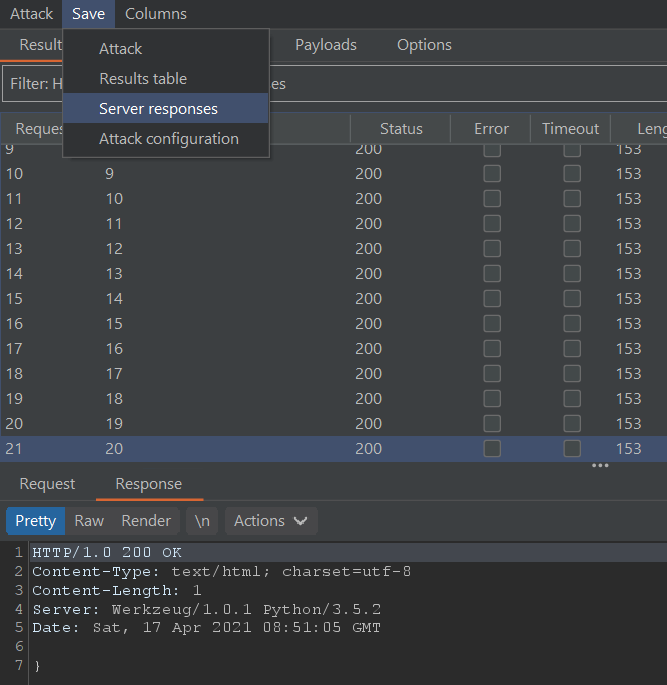
Task: Switch to Render response view
Action: 146,521
